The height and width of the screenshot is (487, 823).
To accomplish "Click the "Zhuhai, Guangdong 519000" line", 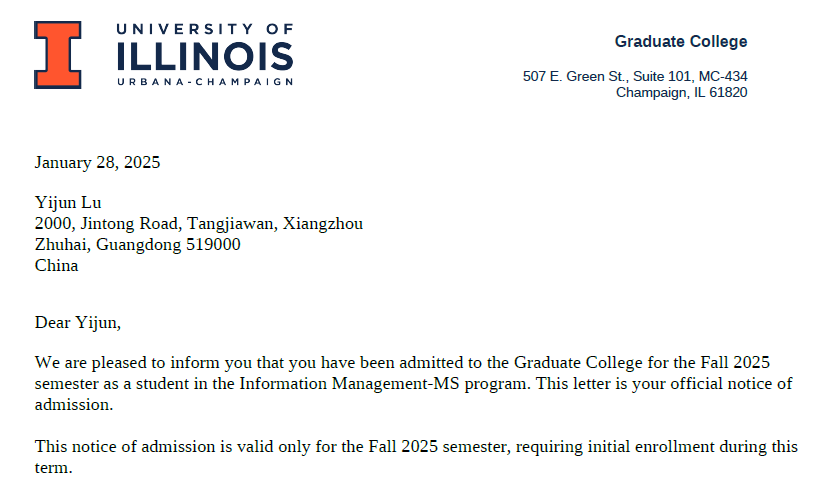I will (137, 245).
